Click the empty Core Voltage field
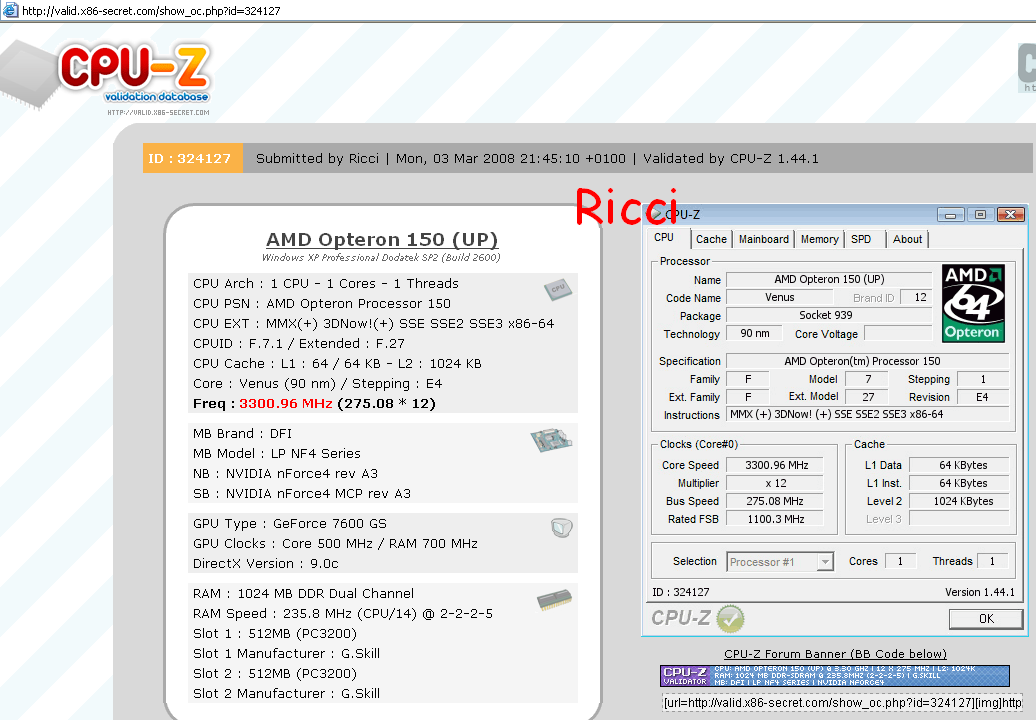The height and width of the screenshot is (720, 1036). tap(898, 334)
